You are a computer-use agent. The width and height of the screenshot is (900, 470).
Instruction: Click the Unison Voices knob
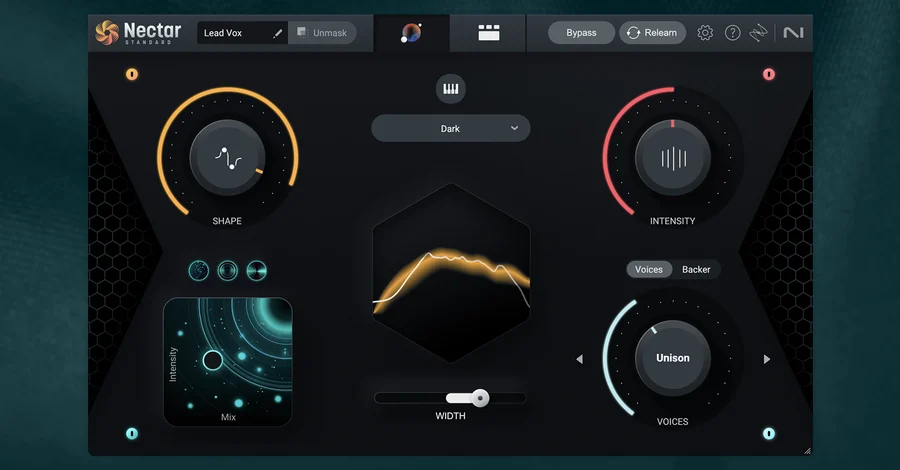click(x=673, y=358)
